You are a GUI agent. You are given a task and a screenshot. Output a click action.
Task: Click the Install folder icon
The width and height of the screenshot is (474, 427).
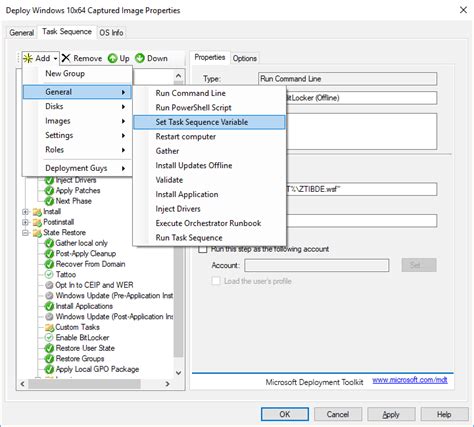pos(37,212)
